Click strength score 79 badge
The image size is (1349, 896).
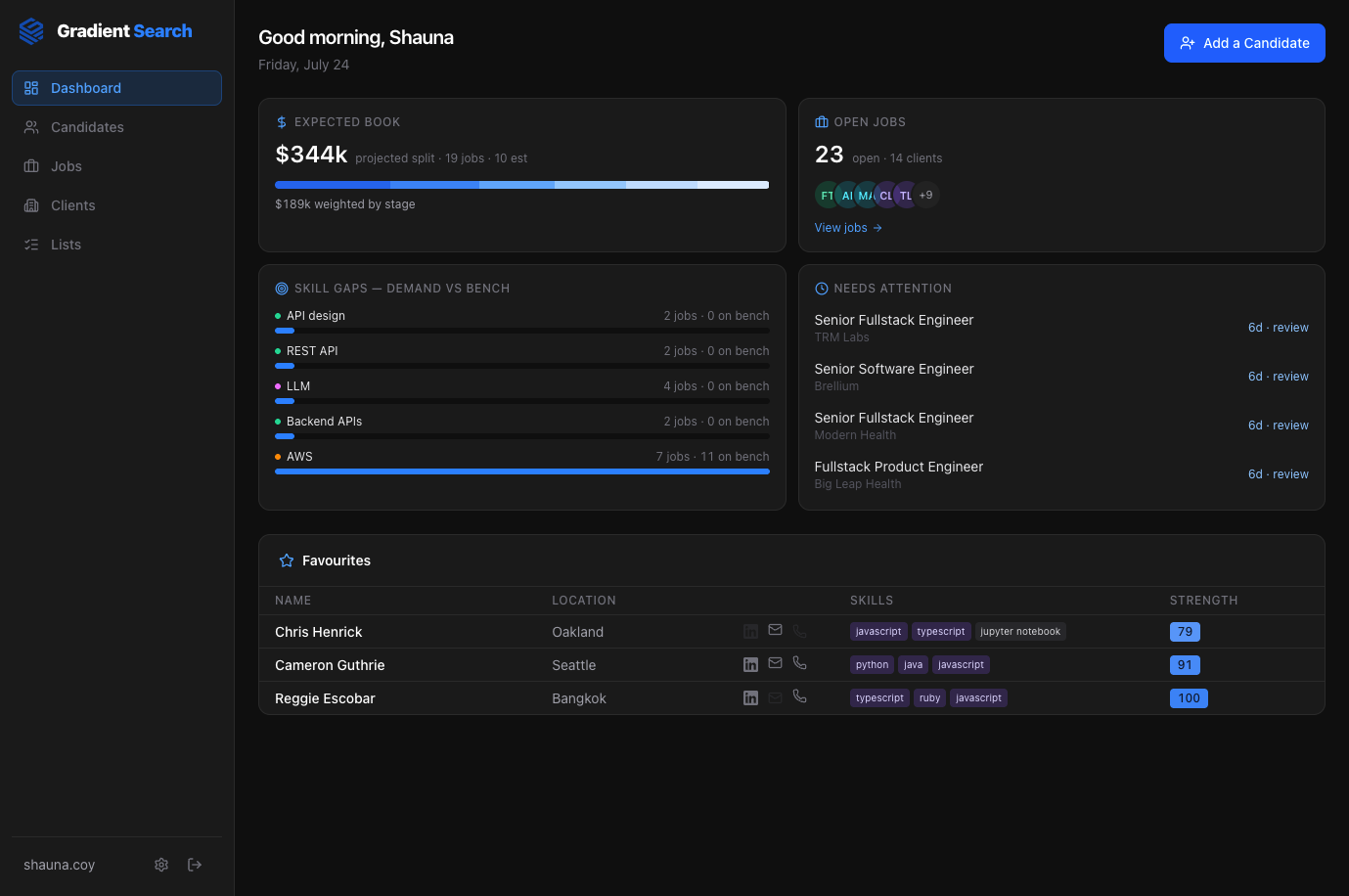point(1185,632)
